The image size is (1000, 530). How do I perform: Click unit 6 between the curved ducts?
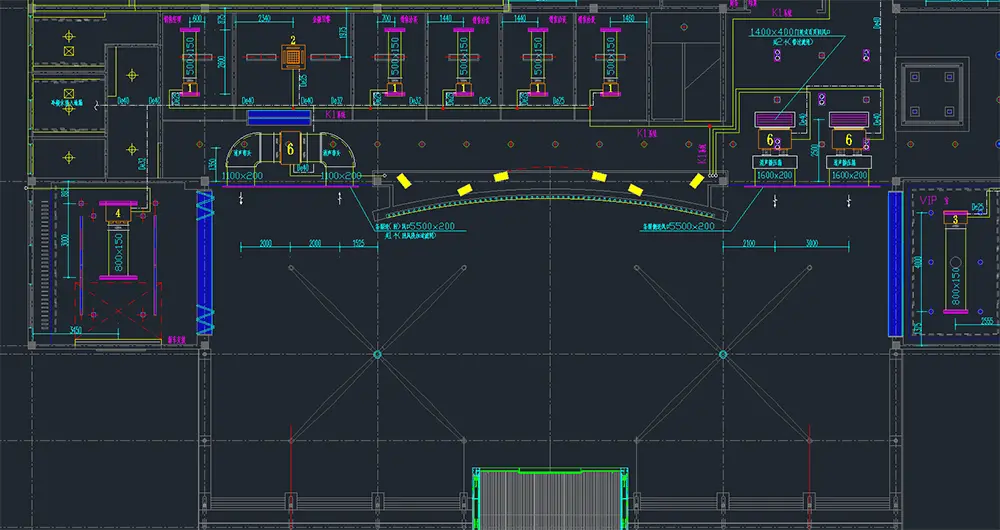pos(290,149)
